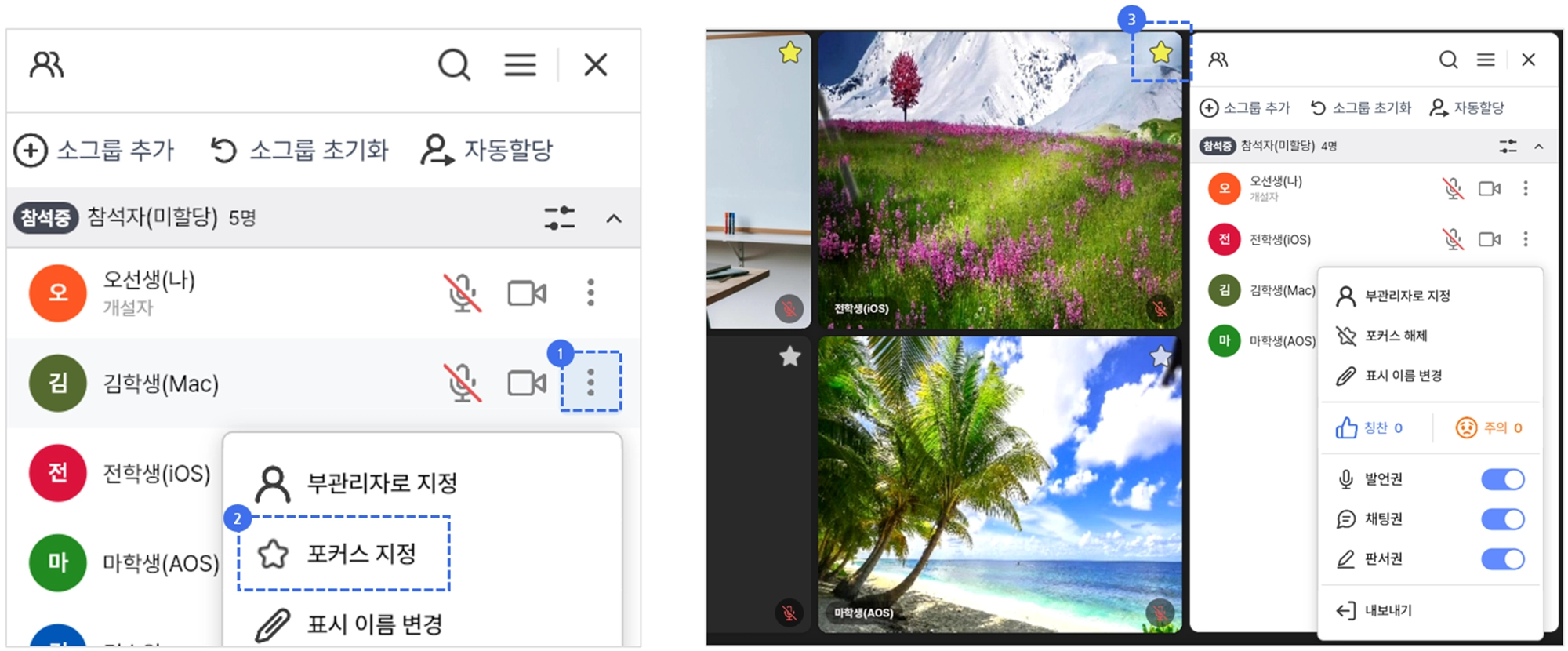The width and height of the screenshot is (1568, 651).
Task: Collapse the 참석자(미할당) 4명 section
Action: tap(1539, 146)
